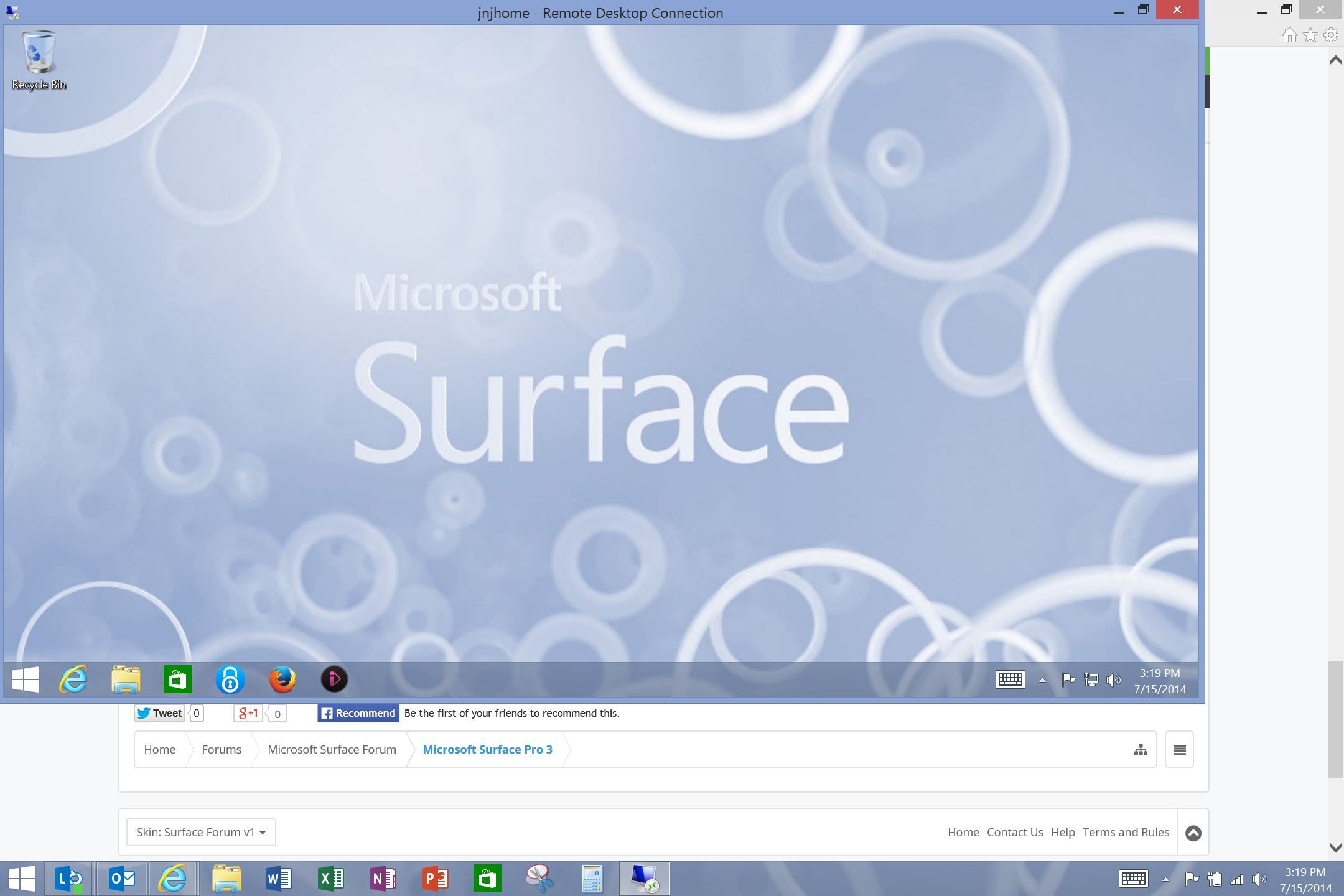Open network icon in remote tray
The height and width of the screenshot is (896, 1344).
pyautogui.click(x=1091, y=680)
